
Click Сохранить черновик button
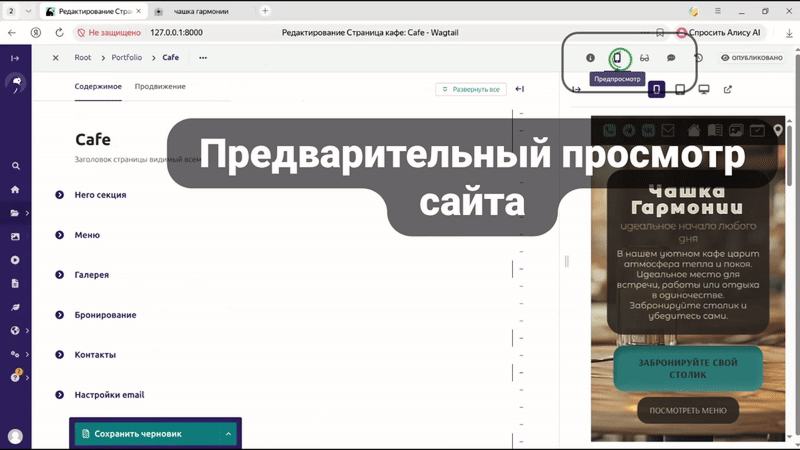[148, 434]
